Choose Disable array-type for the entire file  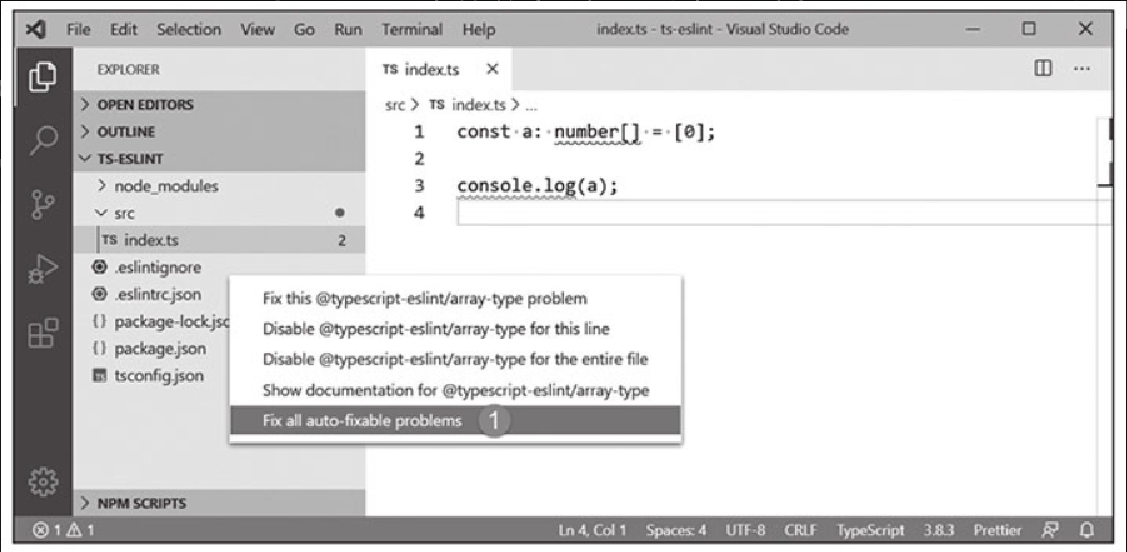tap(455, 359)
